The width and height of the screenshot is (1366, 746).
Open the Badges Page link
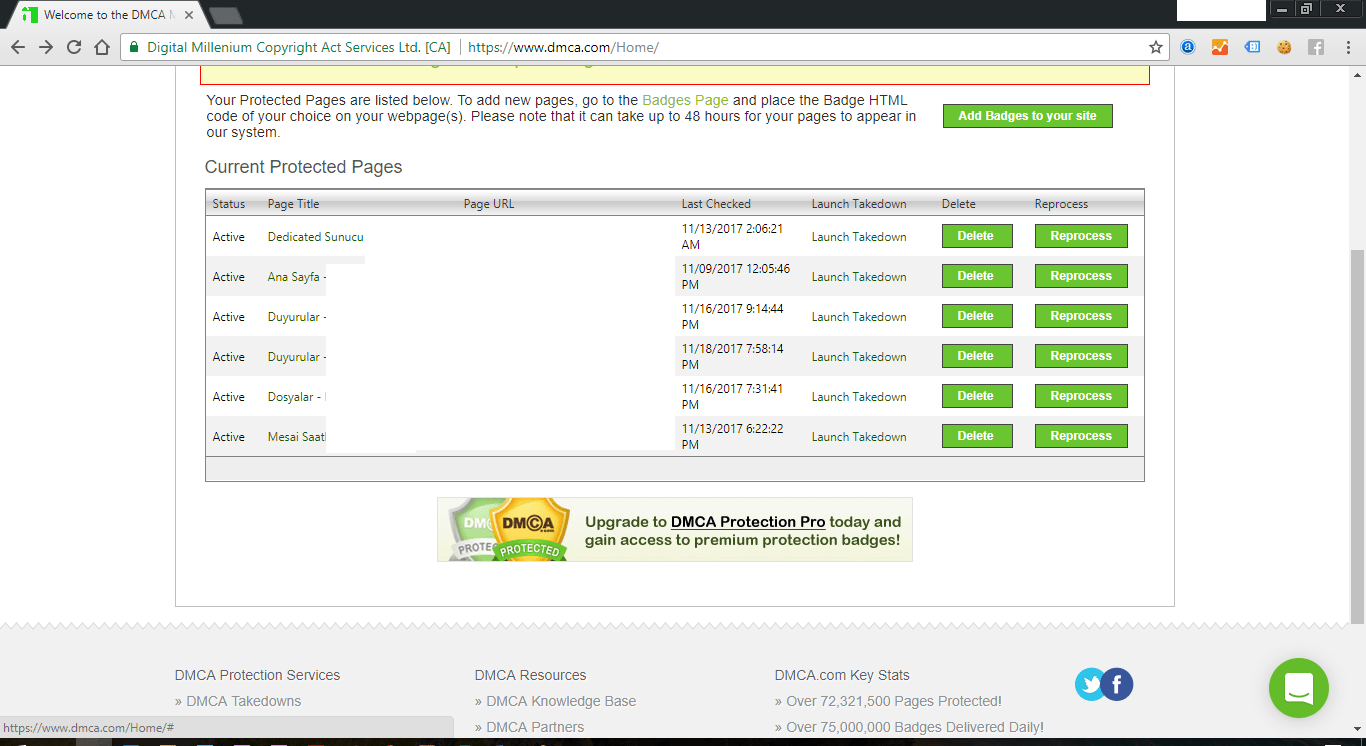(685, 99)
